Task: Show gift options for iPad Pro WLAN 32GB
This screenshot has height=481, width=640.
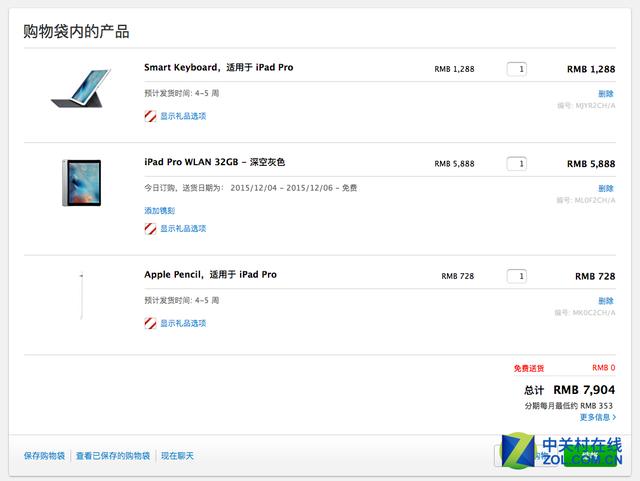Action: (x=183, y=229)
